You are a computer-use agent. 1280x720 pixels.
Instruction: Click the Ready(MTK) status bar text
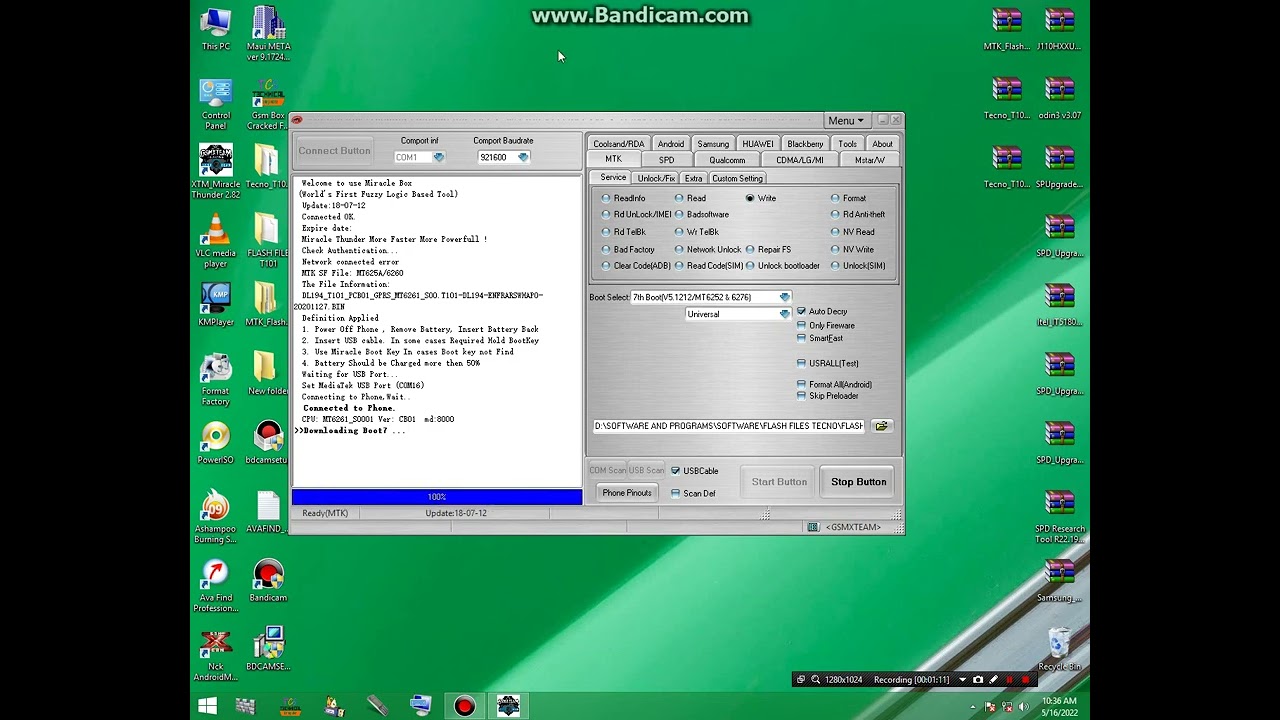pos(325,513)
